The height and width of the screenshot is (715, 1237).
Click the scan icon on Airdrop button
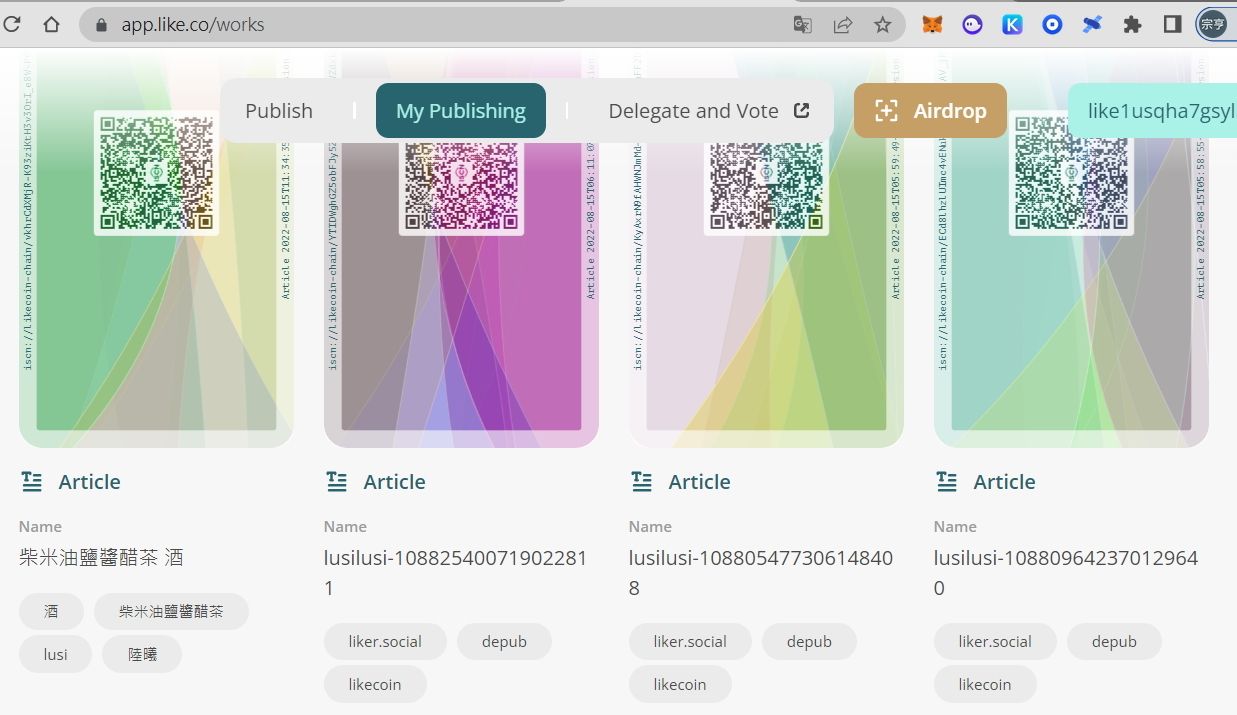(886, 111)
